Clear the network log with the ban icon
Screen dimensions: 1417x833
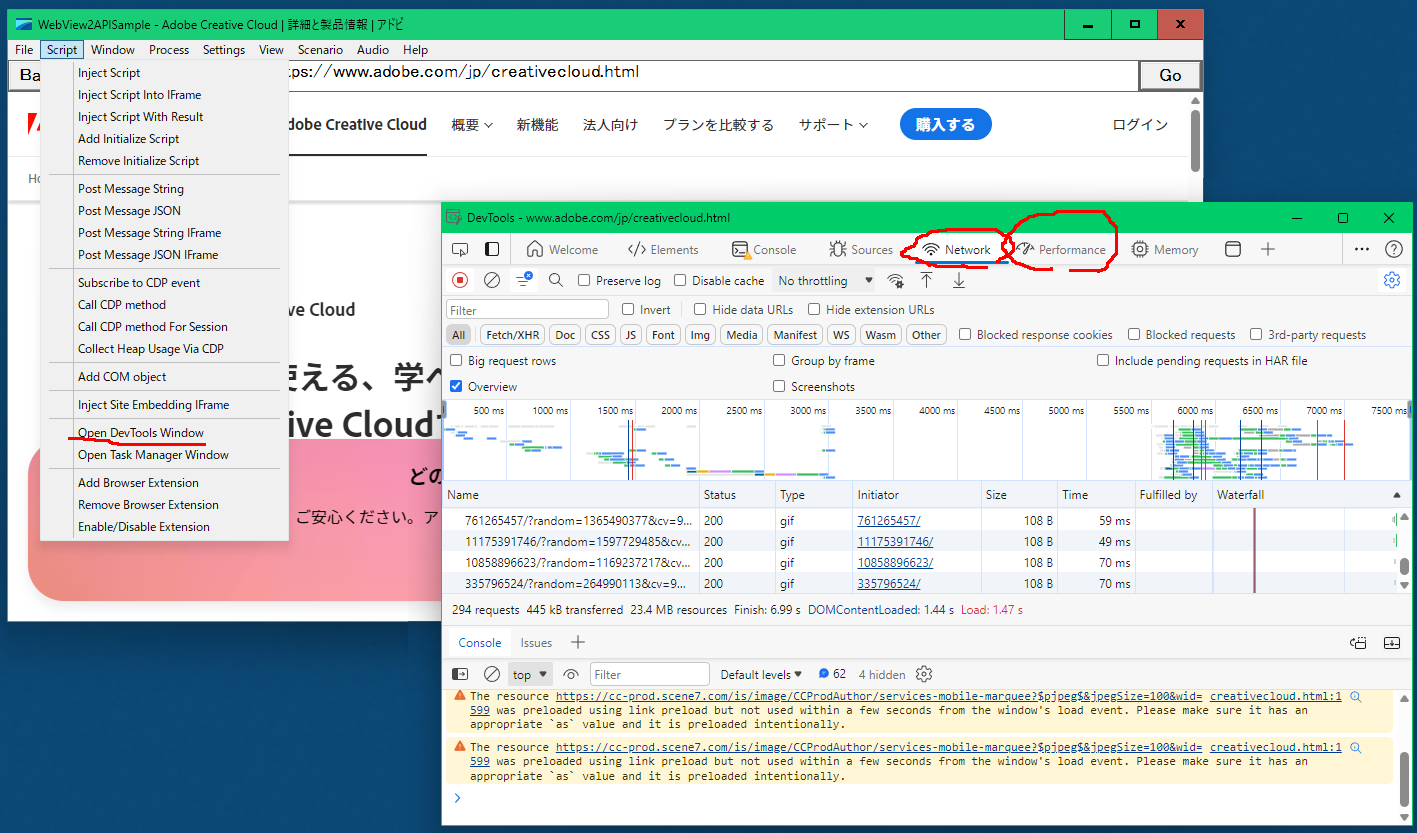tap(492, 281)
